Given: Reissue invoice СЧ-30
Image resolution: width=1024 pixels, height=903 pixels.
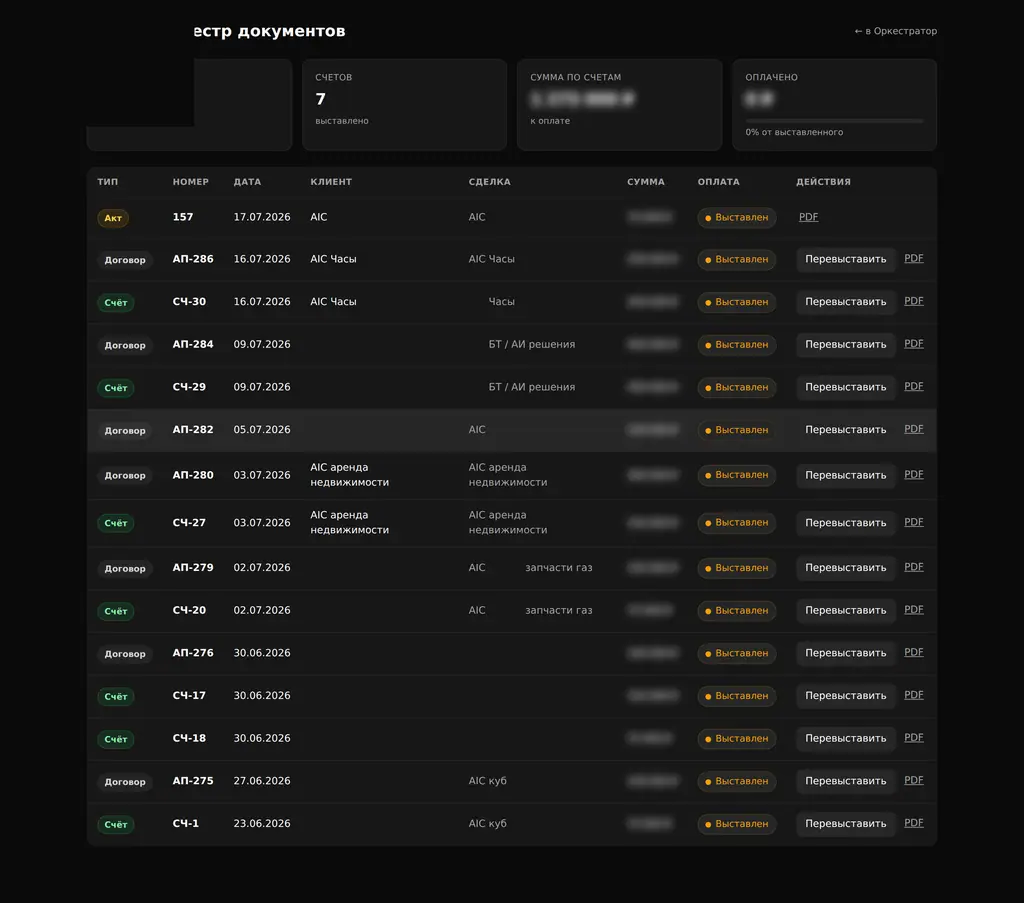Looking at the screenshot, I should point(845,302).
